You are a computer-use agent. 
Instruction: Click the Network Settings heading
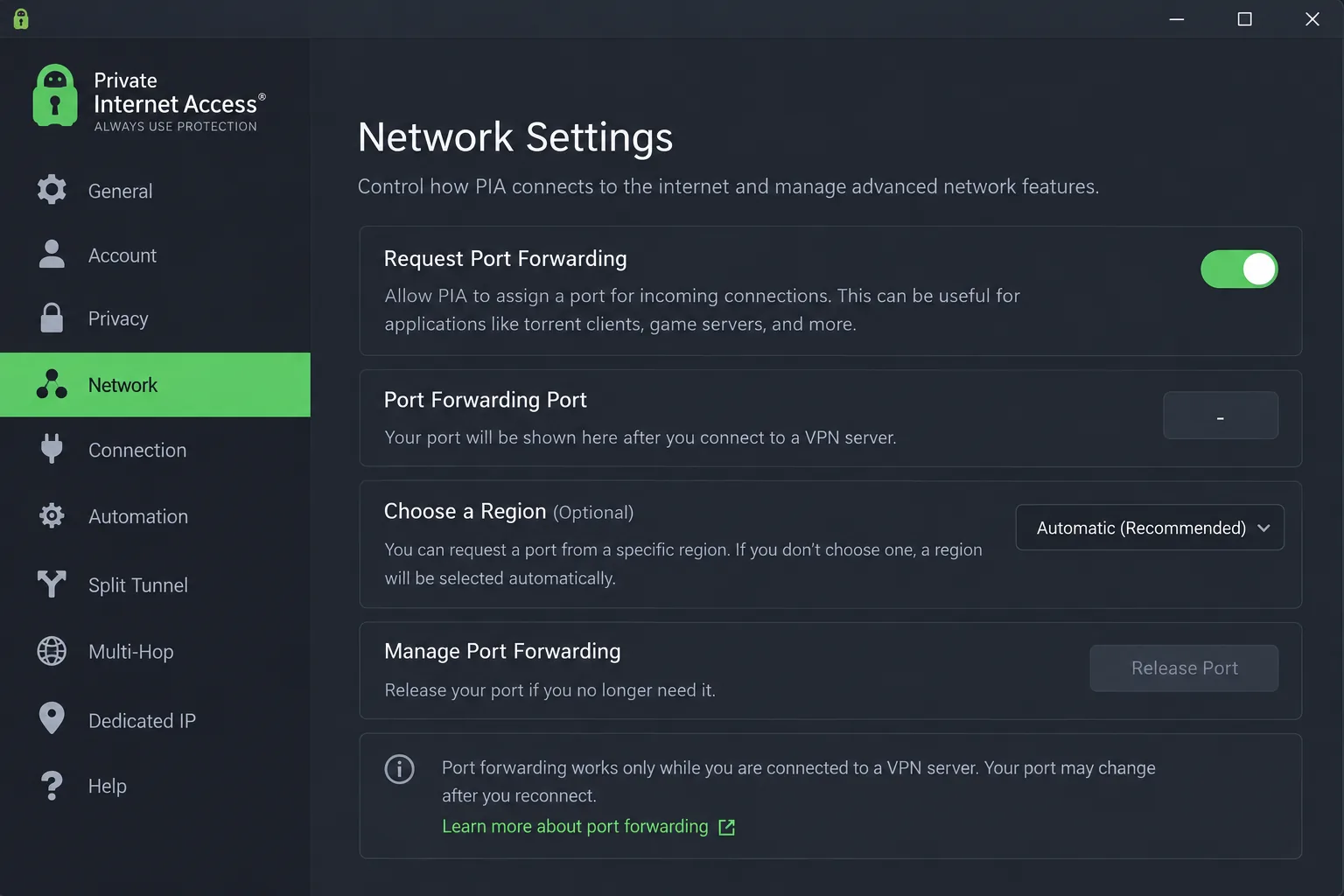point(515,137)
